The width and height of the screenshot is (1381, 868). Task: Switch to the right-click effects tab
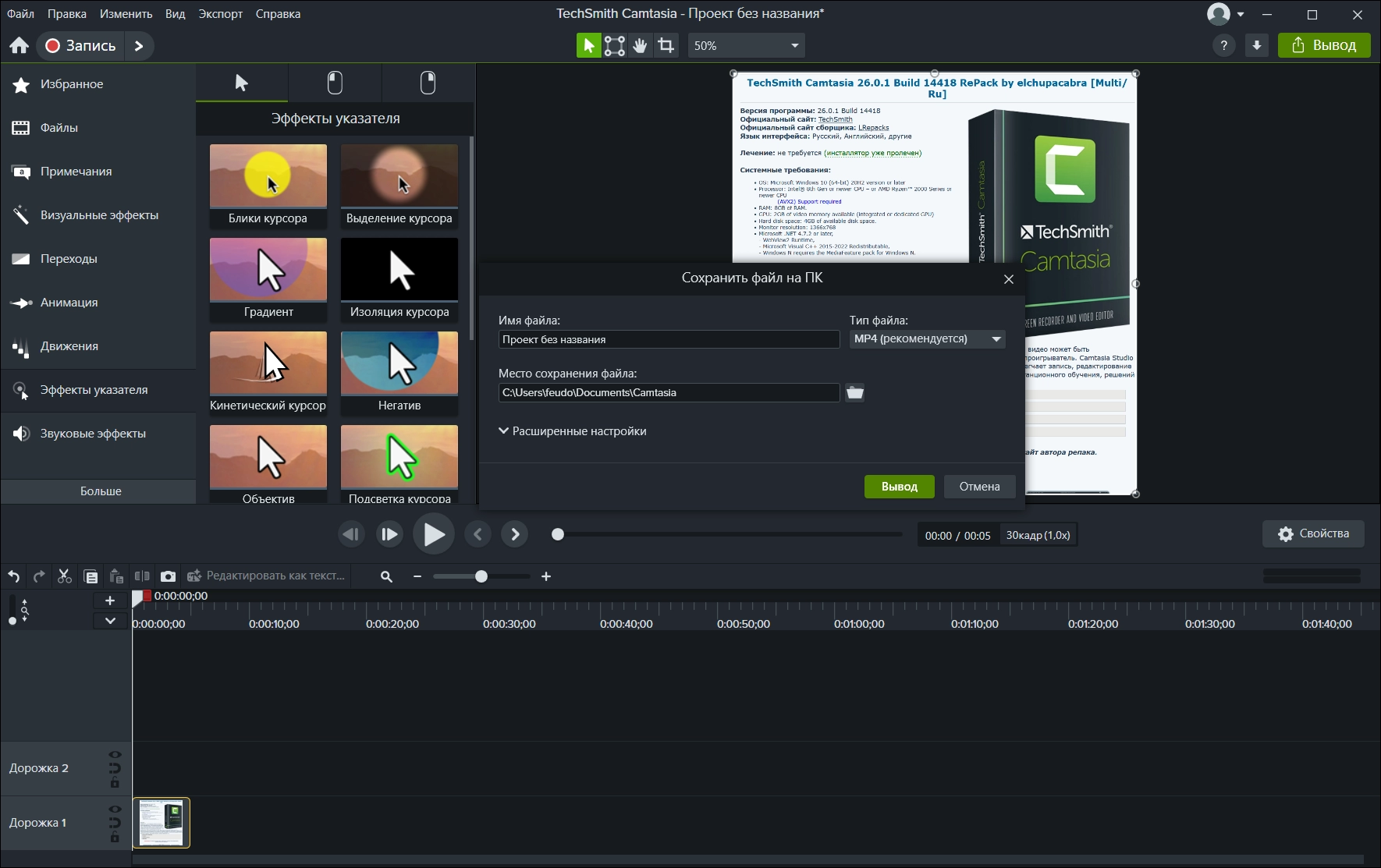[x=428, y=83]
